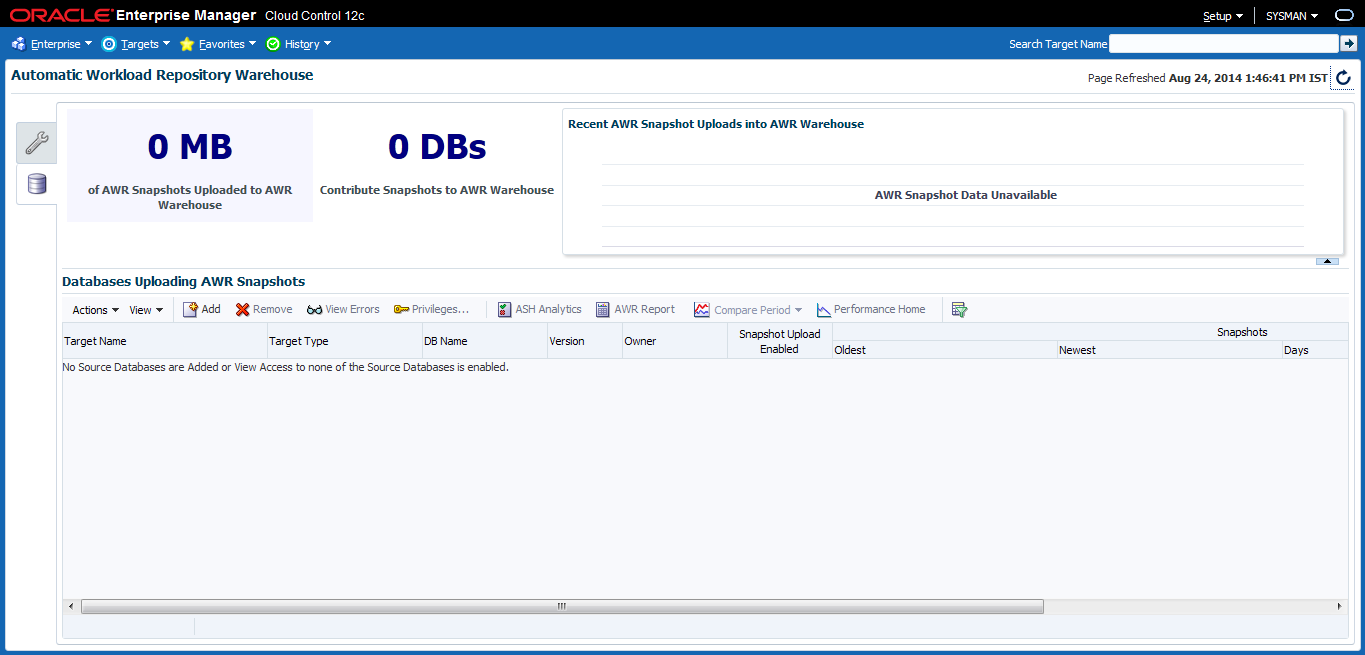Expand the Actions dropdown
Image resolution: width=1365 pixels, height=655 pixels.
coord(96,310)
